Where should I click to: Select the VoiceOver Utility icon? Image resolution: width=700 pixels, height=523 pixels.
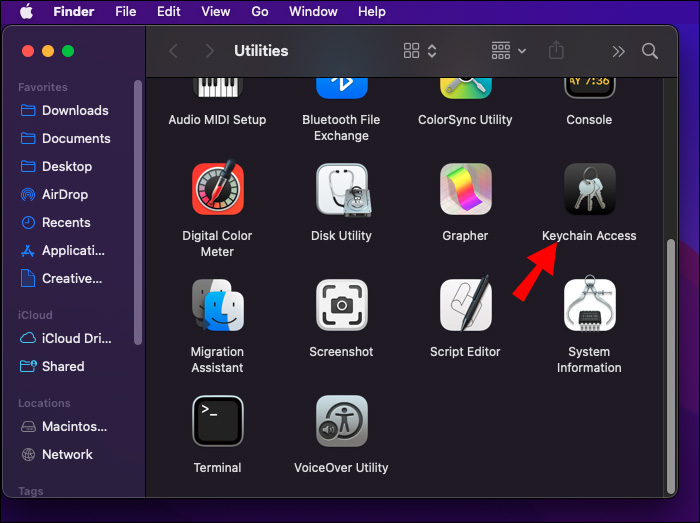[x=342, y=421]
